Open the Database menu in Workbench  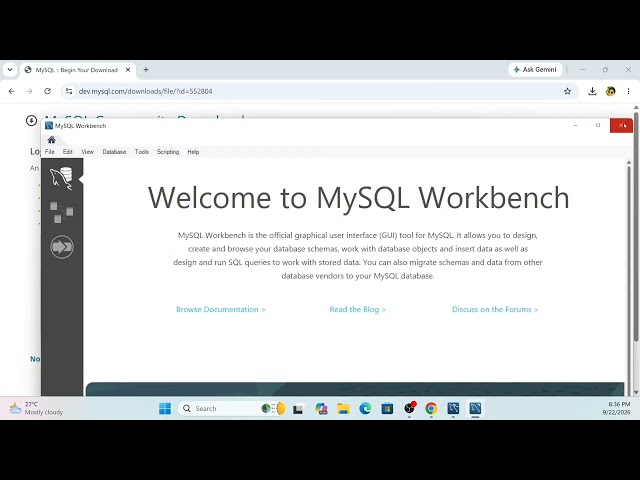pos(114,152)
